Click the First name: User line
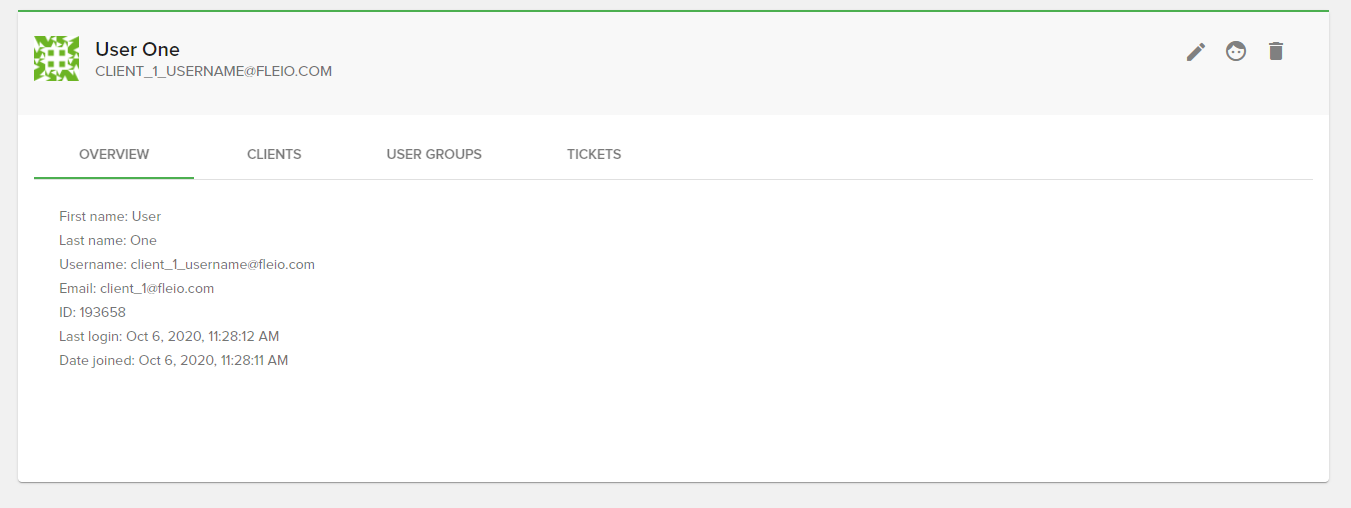The width and height of the screenshot is (1351, 508). tap(110, 216)
